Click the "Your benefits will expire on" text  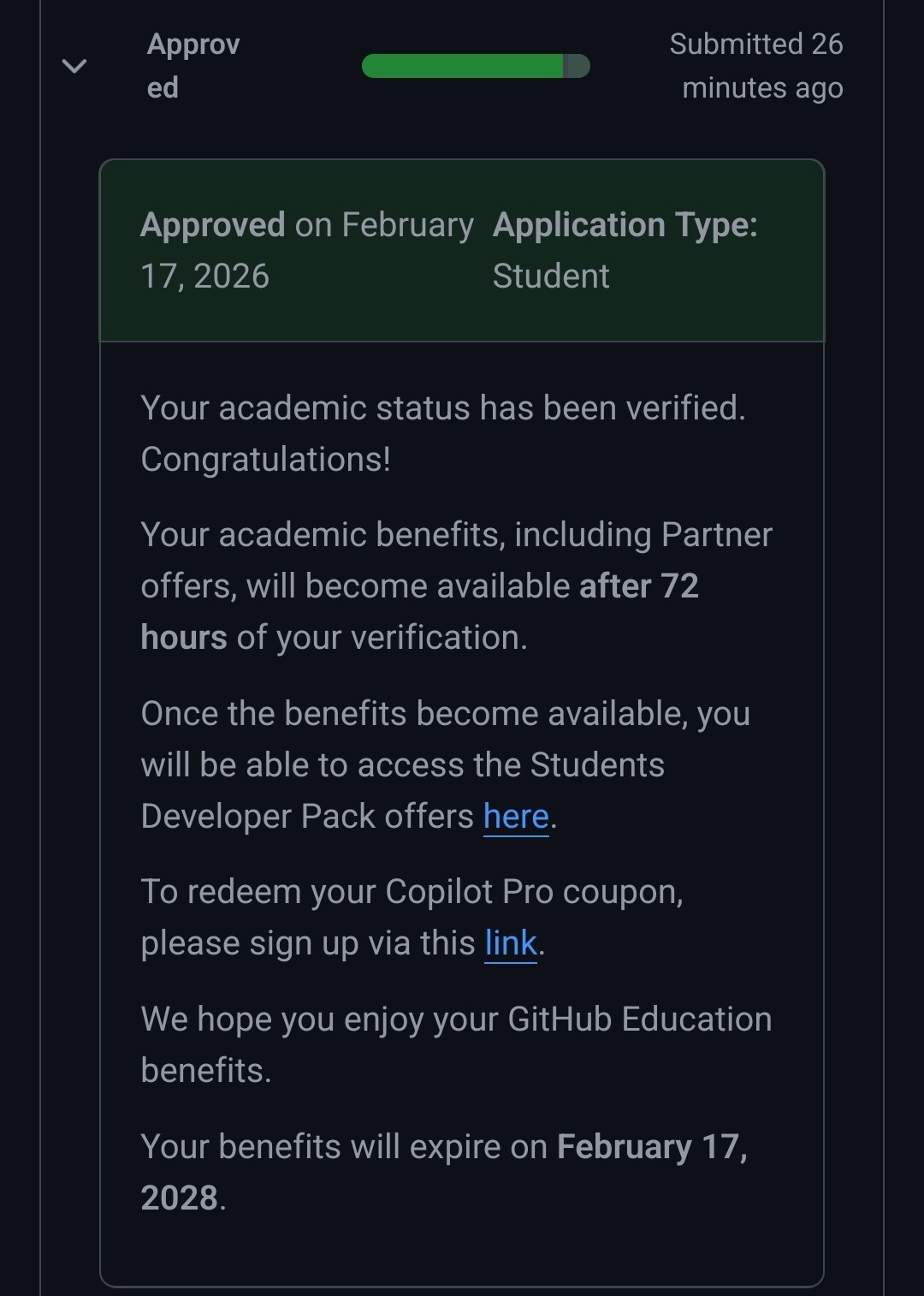tap(343, 1147)
